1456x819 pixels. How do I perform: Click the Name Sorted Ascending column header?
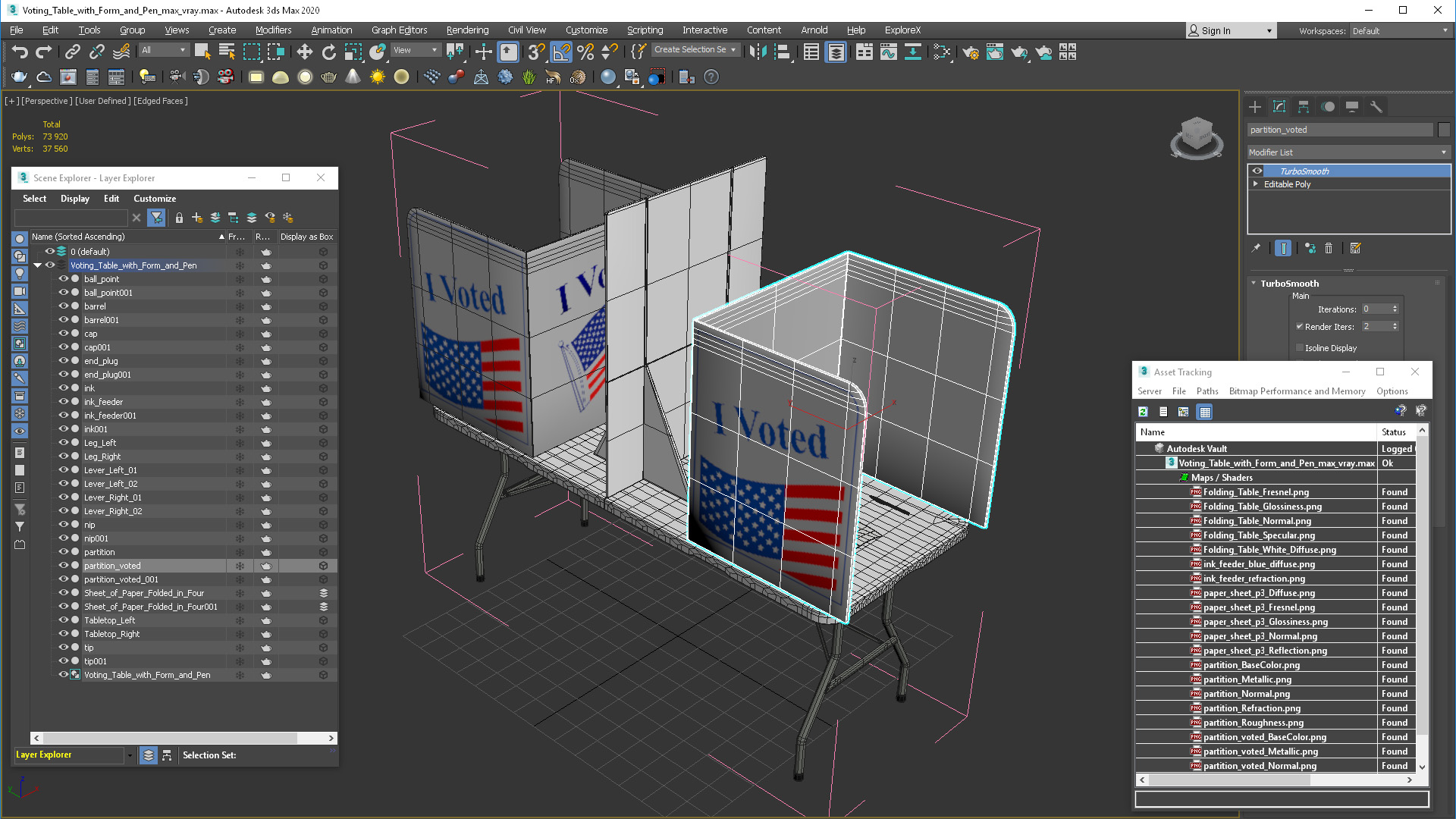coord(129,237)
